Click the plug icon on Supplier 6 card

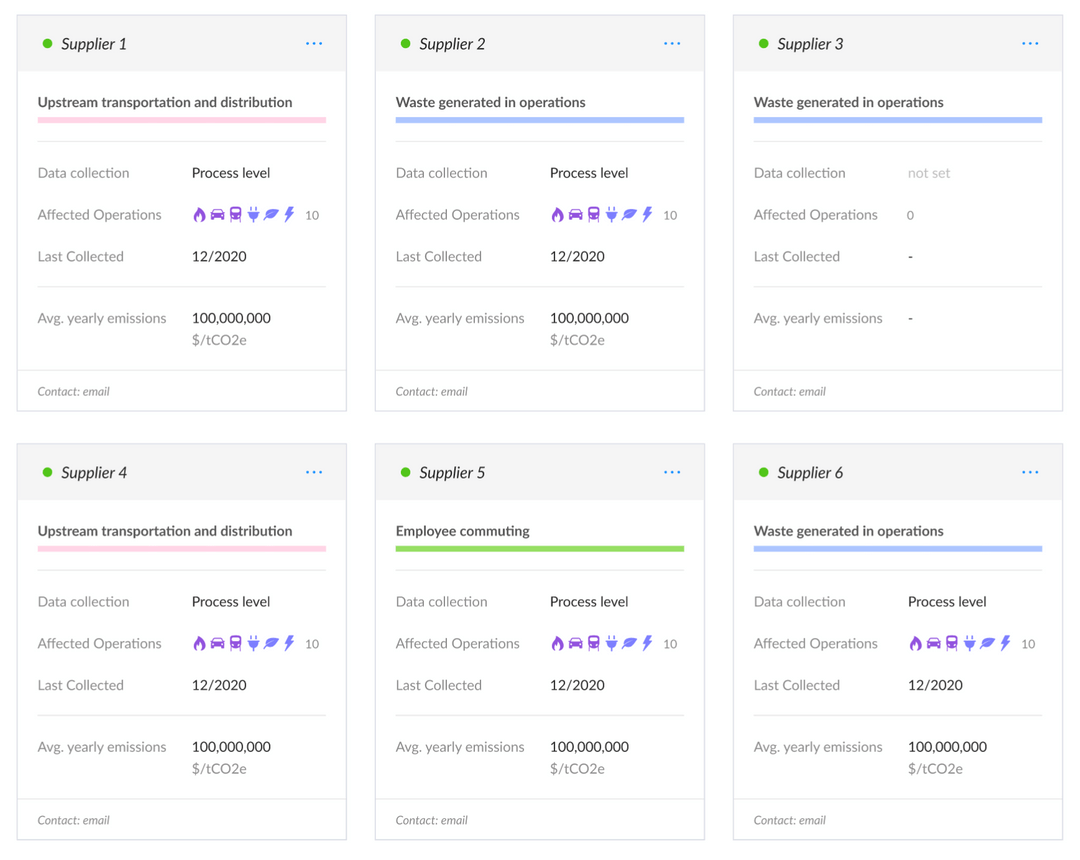pos(970,644)
